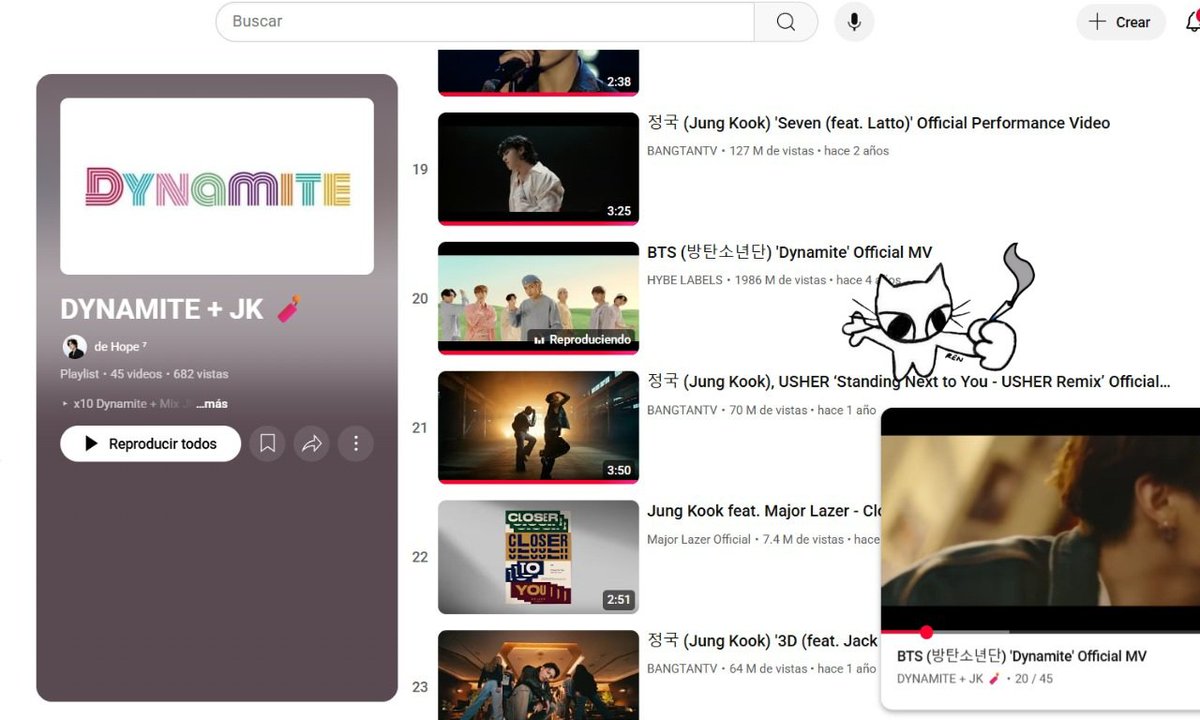Screen dimensions: 1200x720
Task: Open Jung Kook 3D video thumbnail
Action: tap(538, 675)
